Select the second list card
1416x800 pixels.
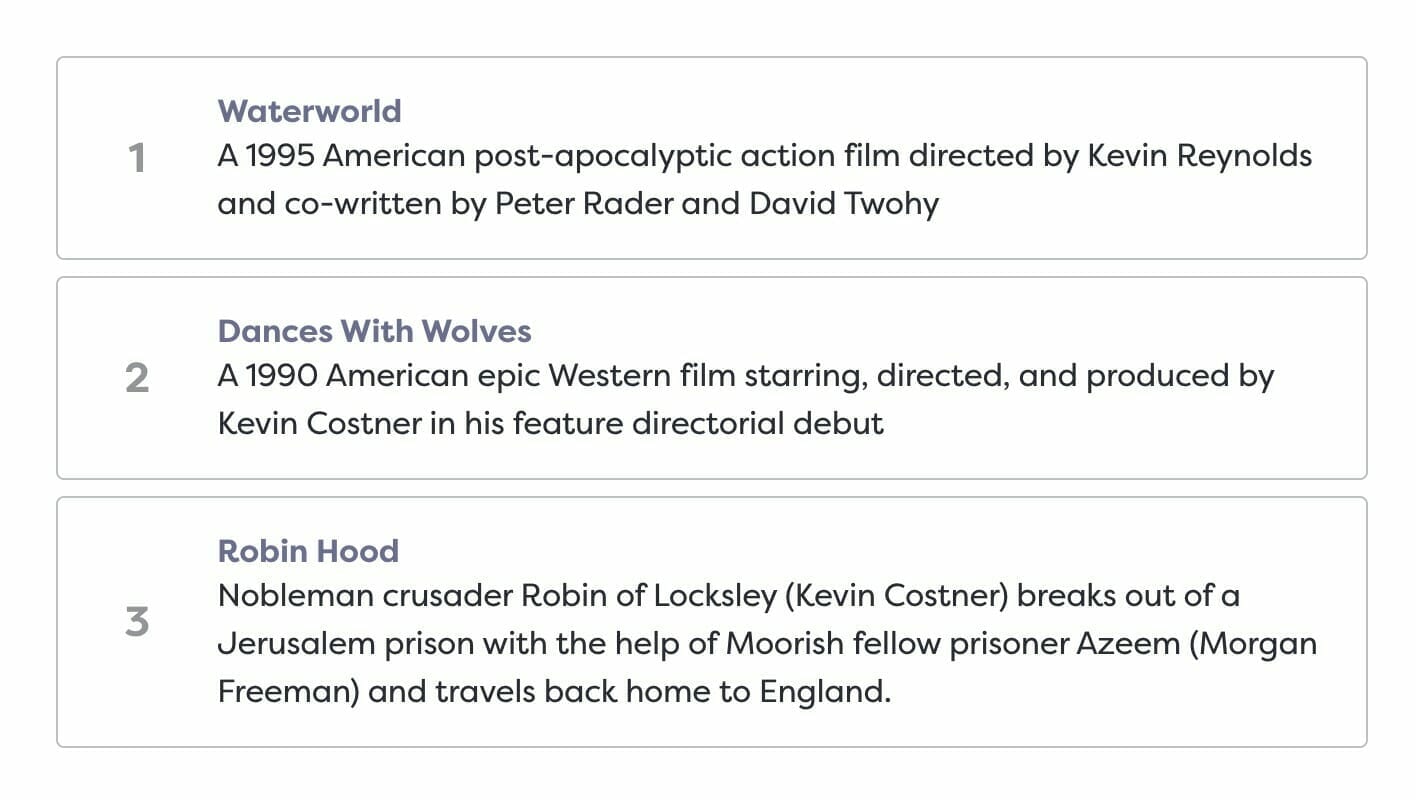point(712,378)
